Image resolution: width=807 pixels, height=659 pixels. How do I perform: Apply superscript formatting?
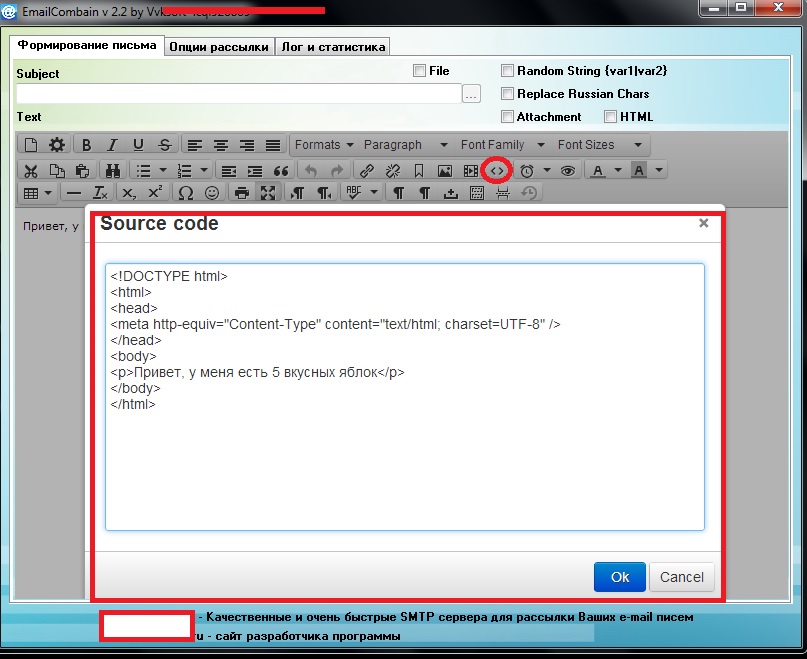[155, 192]
